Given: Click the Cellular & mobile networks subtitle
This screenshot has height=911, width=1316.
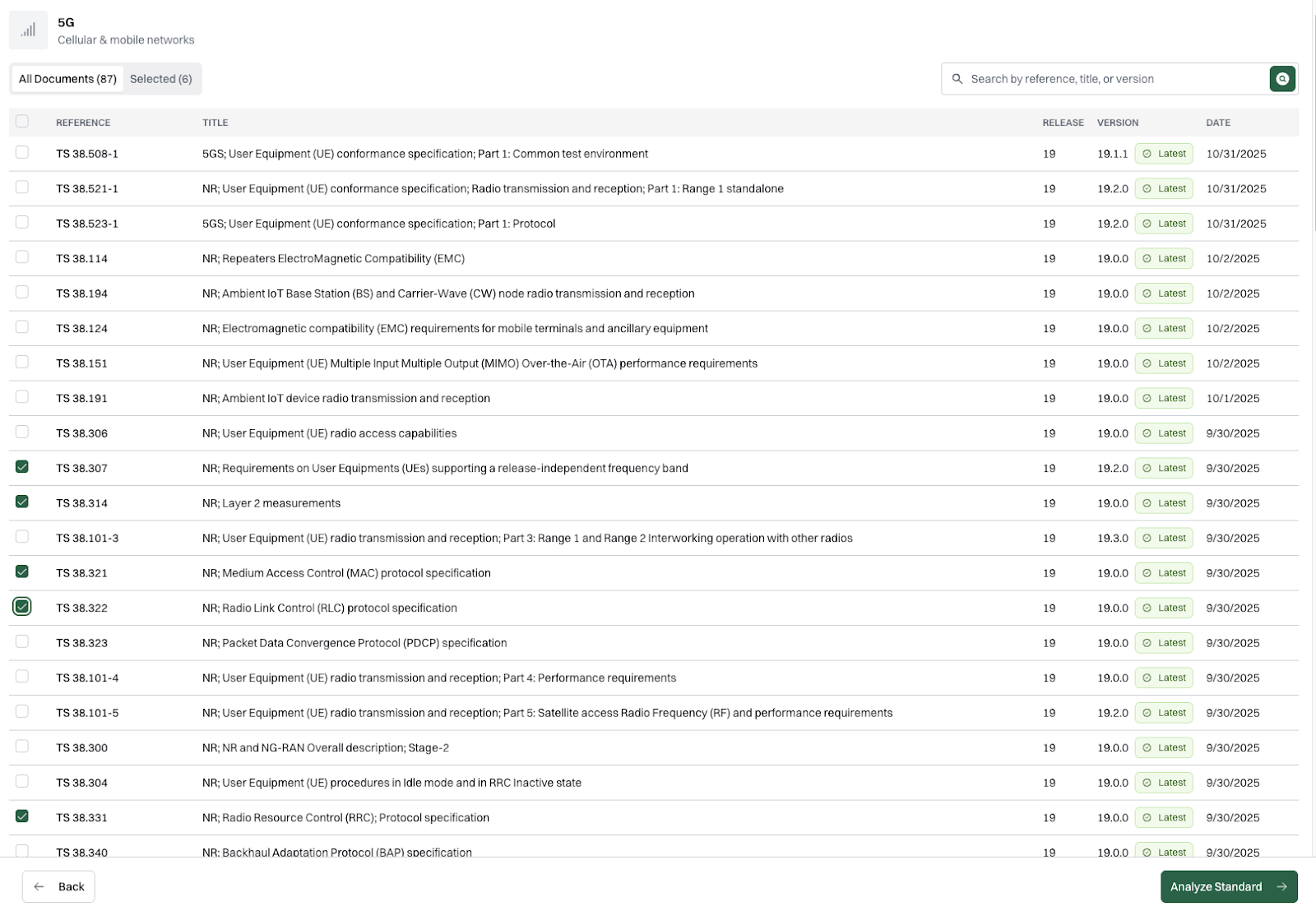Looking at the screenshot, I should [126, 39].
